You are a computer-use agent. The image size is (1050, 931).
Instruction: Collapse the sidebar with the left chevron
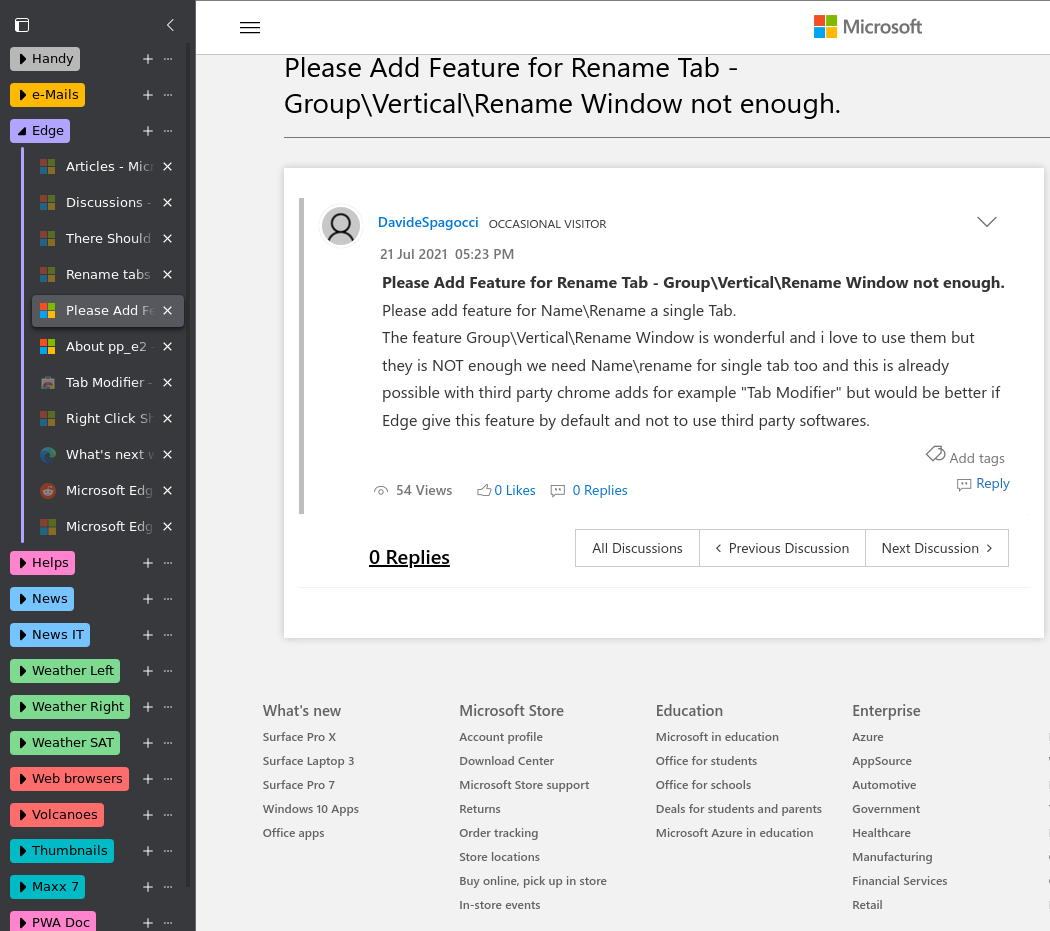tap(169, 25)
